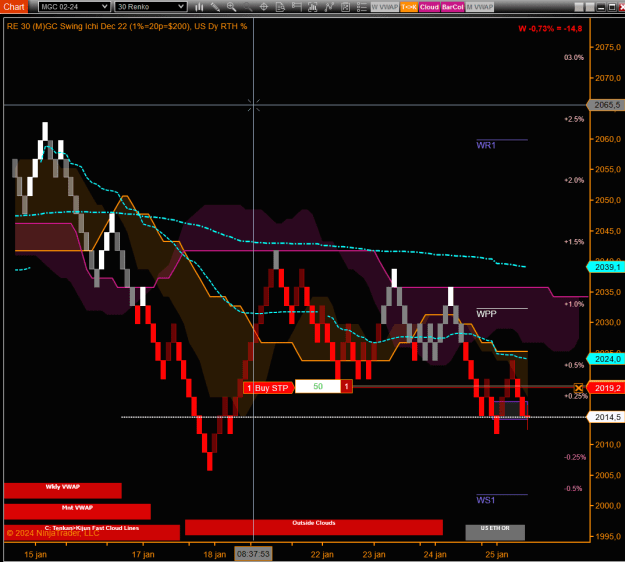Click the 08:37:53 time axis marker

[x=254, y=554]
